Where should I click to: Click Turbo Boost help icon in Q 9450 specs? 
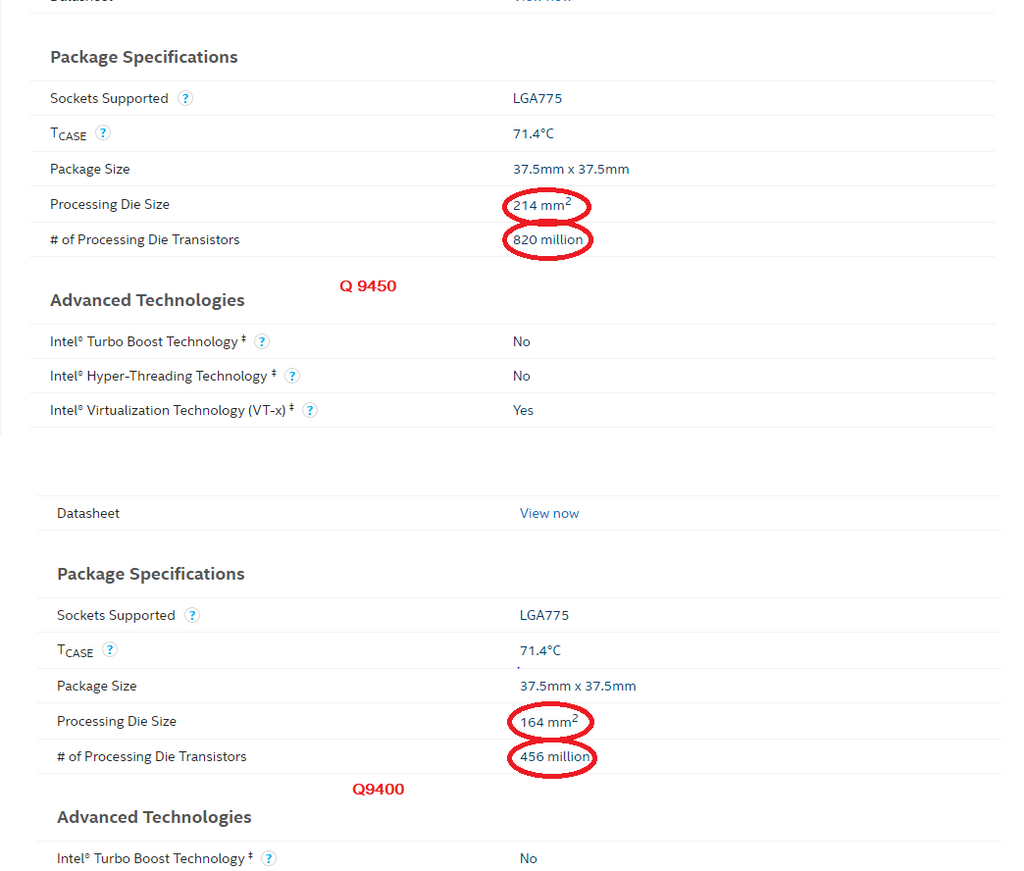tap(262, 342)
